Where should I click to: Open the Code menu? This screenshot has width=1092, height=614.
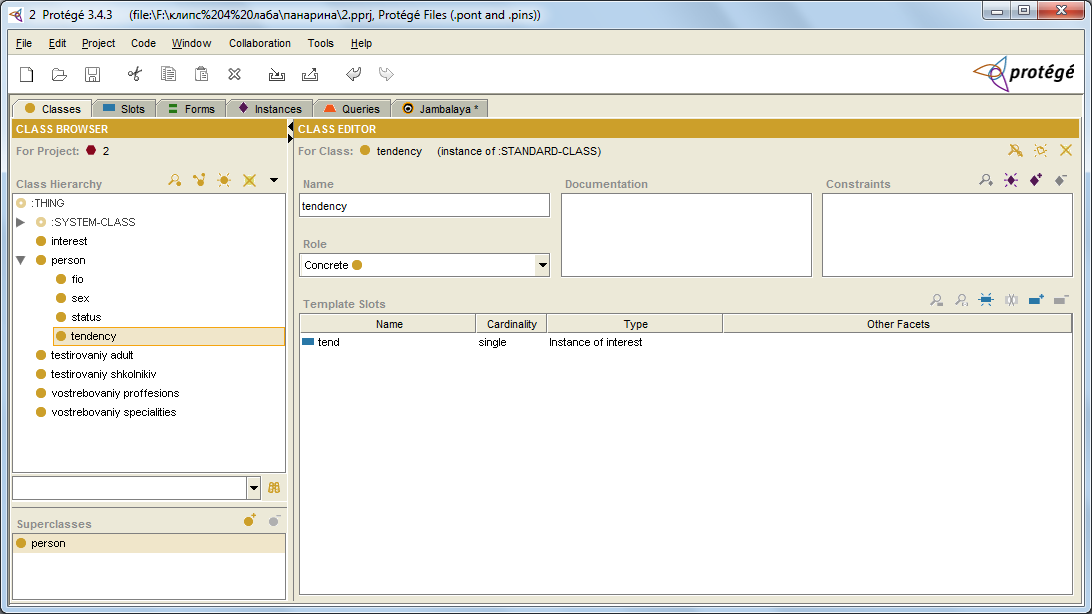(143, 43)
